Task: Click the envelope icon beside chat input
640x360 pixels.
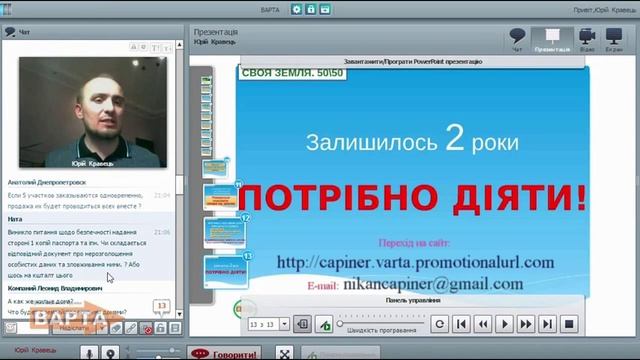Action: (11, 328)
